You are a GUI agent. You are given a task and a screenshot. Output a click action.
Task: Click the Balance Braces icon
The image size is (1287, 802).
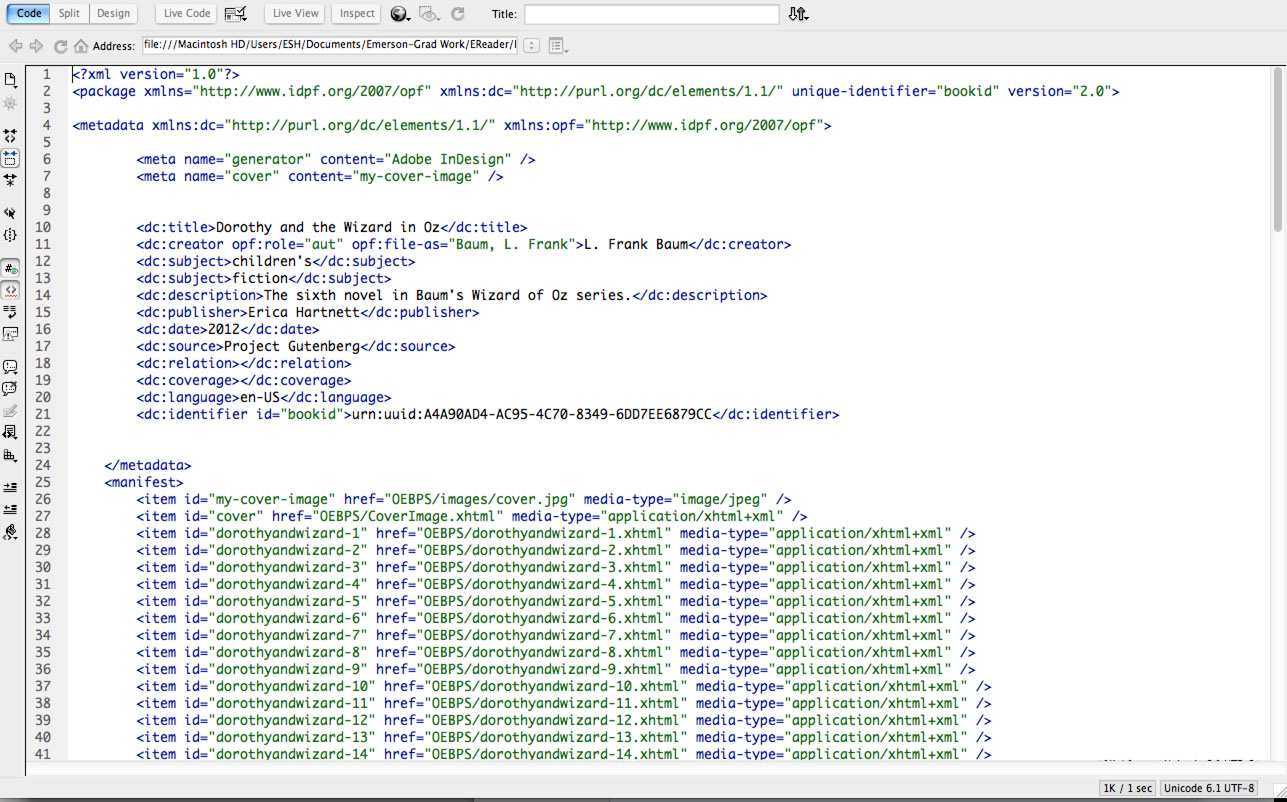10,235
